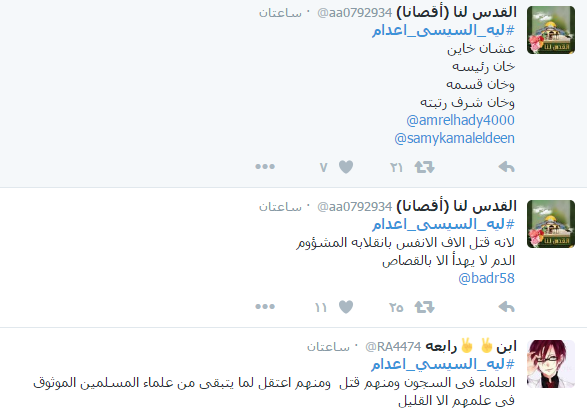Open second tweet's Jerusalem avatar
Viewport: 587px width, 409px height.
point(551,224)
